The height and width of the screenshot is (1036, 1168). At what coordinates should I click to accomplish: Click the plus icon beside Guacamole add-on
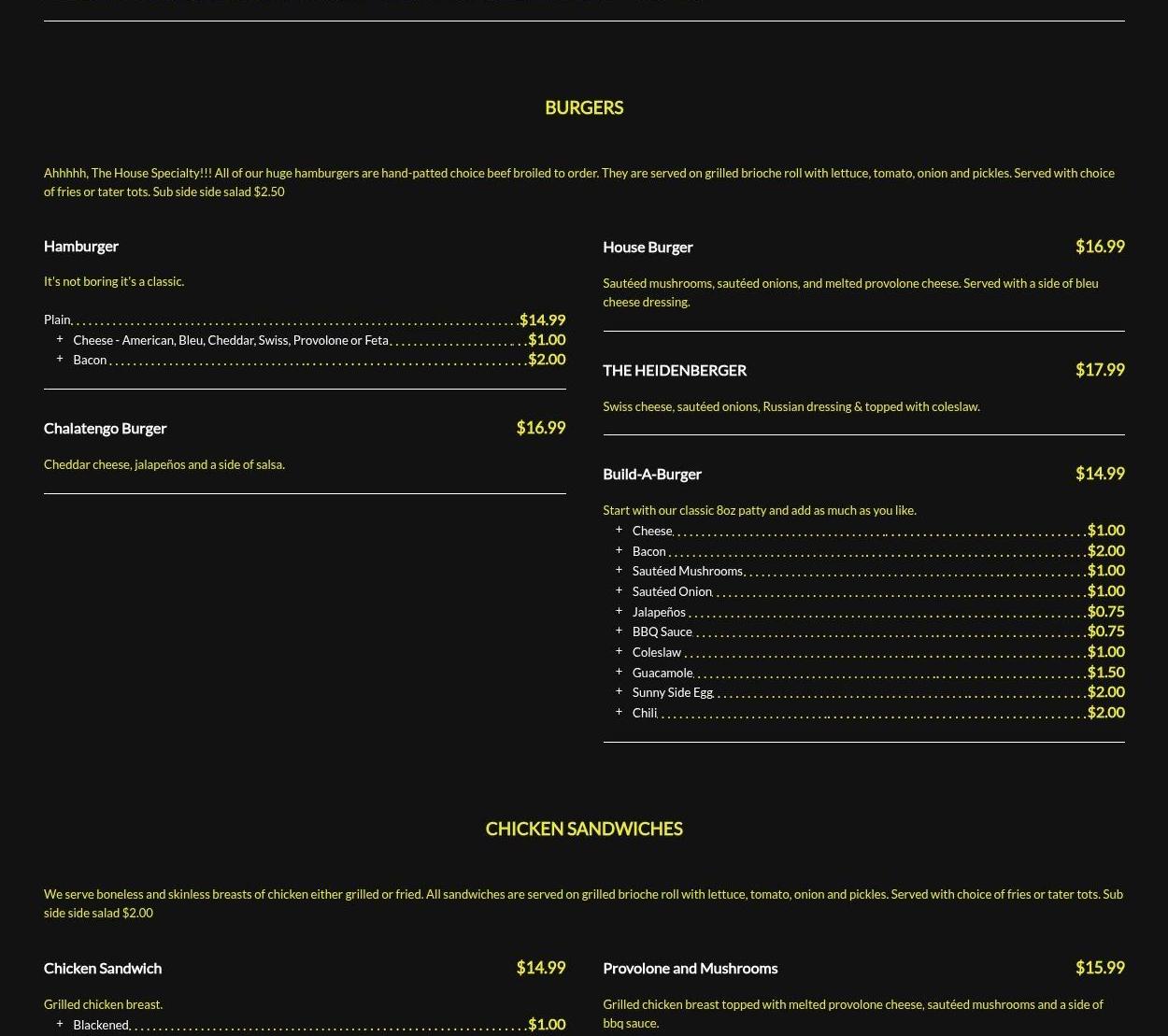(619, 672)
